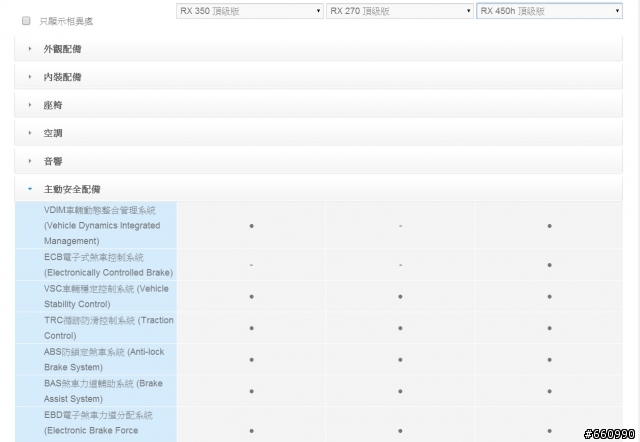Viewport: 640px width, 442px height.
Task: Click the arrow icon beside 內裝配備
Action: tap(30, 77)
